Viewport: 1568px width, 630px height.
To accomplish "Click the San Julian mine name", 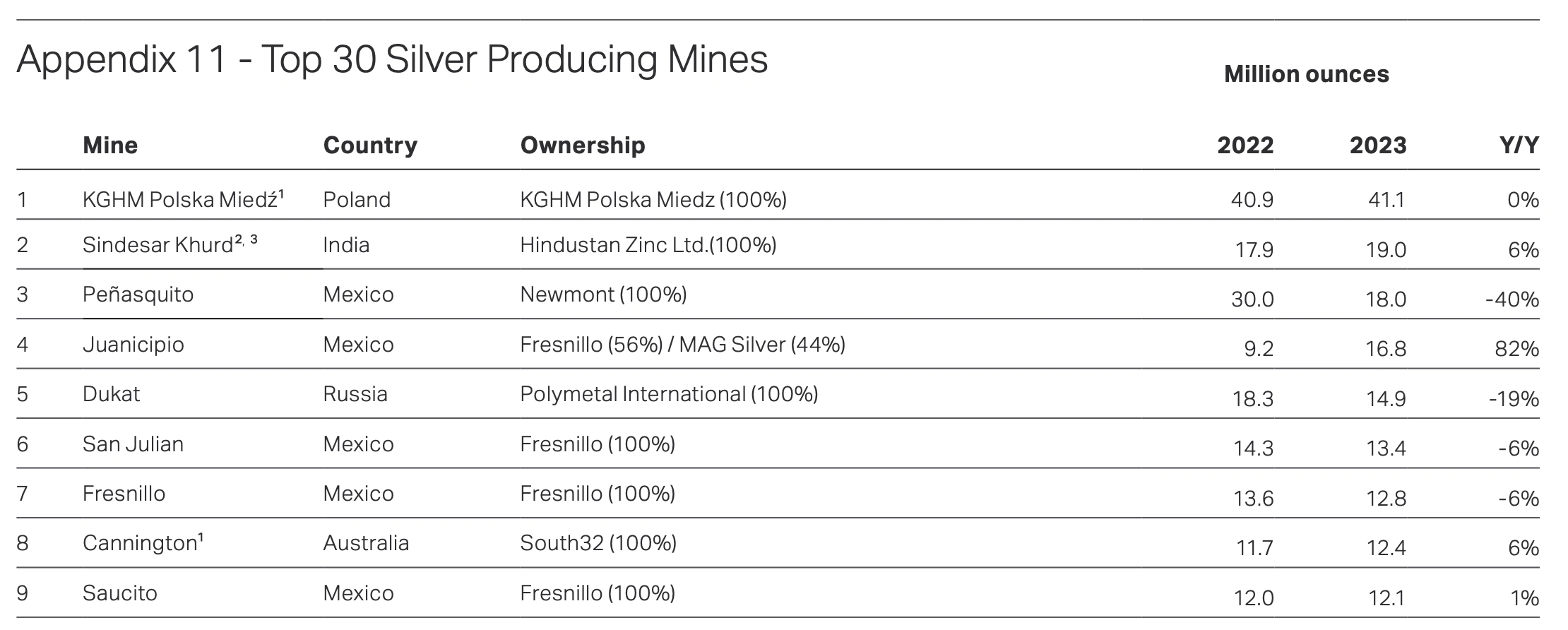I will [x=133, y=444].
